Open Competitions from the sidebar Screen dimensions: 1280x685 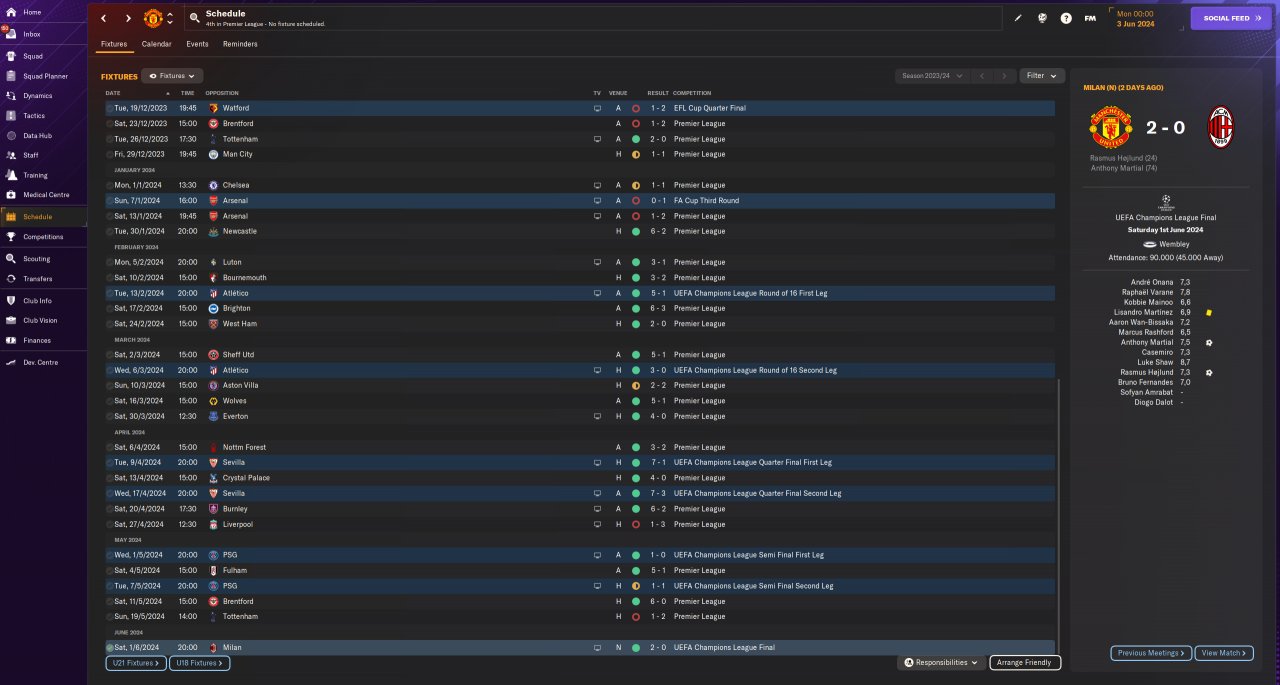pyautogui.click(x=43, y=237)
